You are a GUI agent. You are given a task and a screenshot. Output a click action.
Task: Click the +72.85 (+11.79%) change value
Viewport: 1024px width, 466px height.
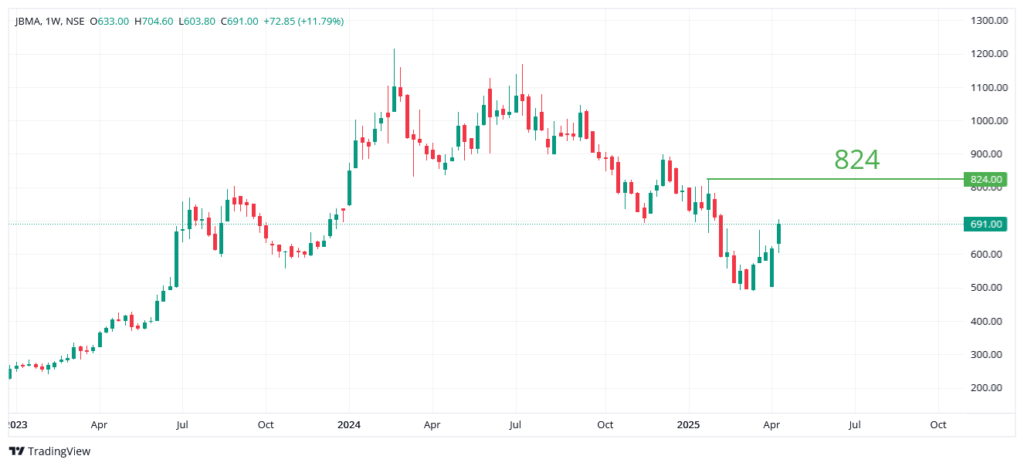pos(303,20)
